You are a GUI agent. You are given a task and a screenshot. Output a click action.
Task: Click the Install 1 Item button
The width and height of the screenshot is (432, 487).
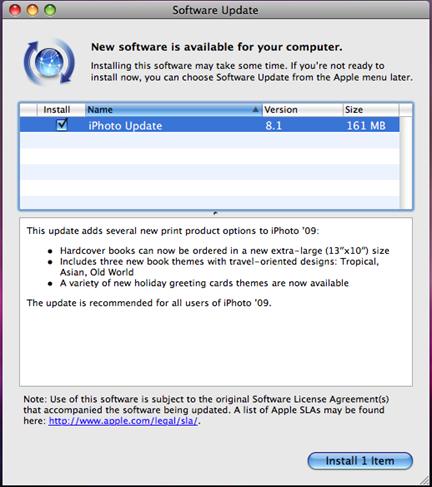click(x=360, y=461)
